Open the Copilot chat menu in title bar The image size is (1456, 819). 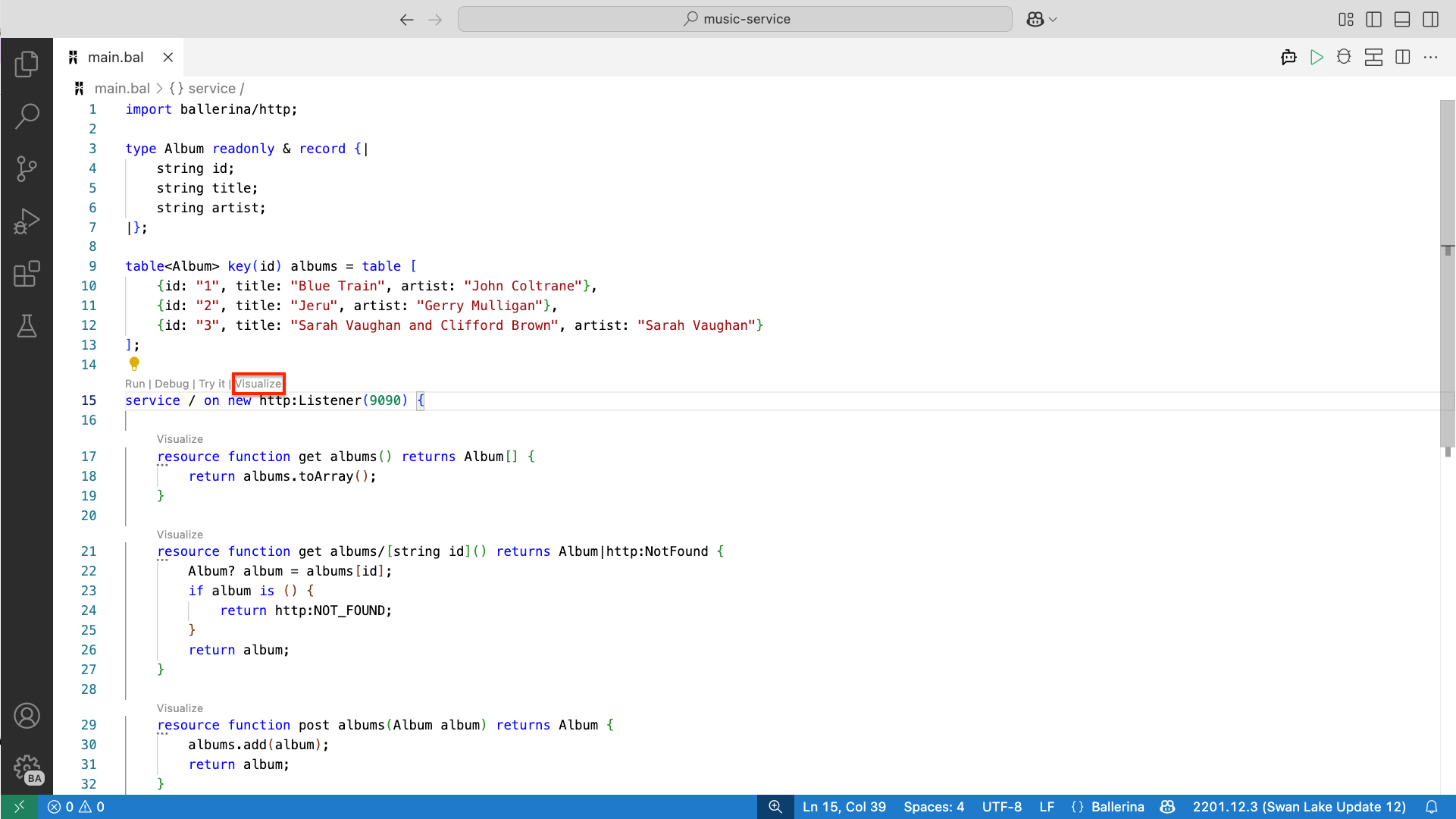coord(1041,20)
